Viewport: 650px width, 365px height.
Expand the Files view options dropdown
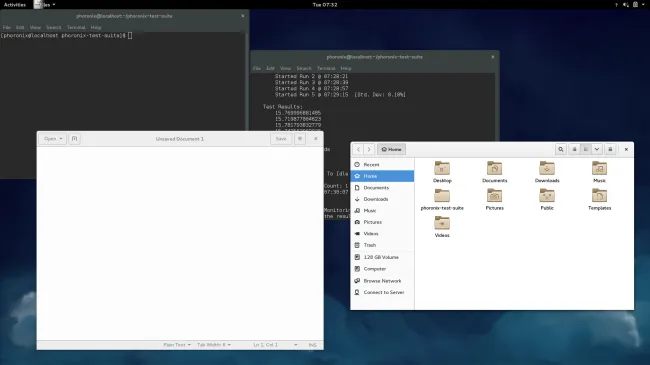tap(597, 149)
